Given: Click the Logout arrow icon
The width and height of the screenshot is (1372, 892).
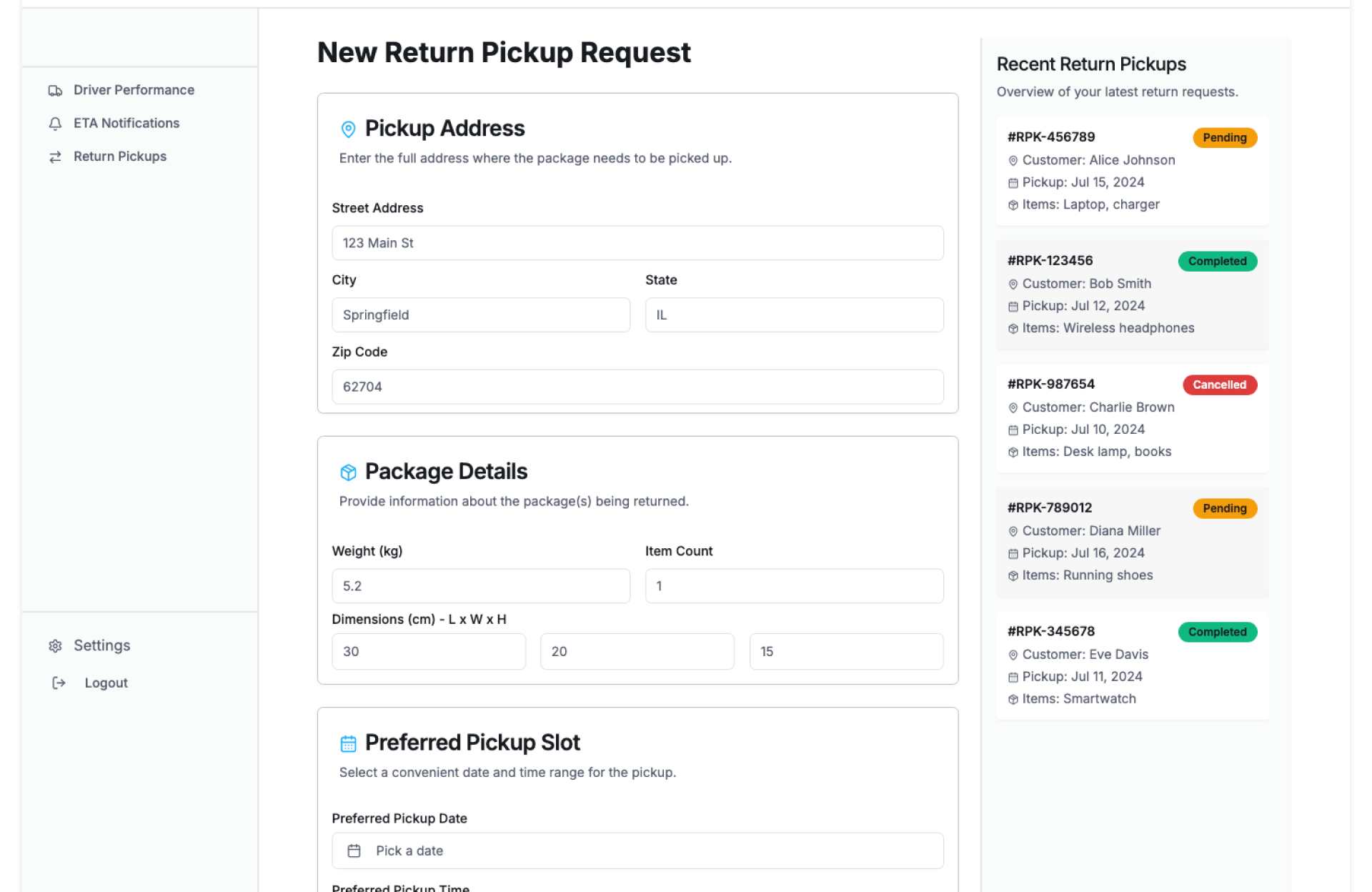Looking at the screenshot, I should [x=59, y=683].
